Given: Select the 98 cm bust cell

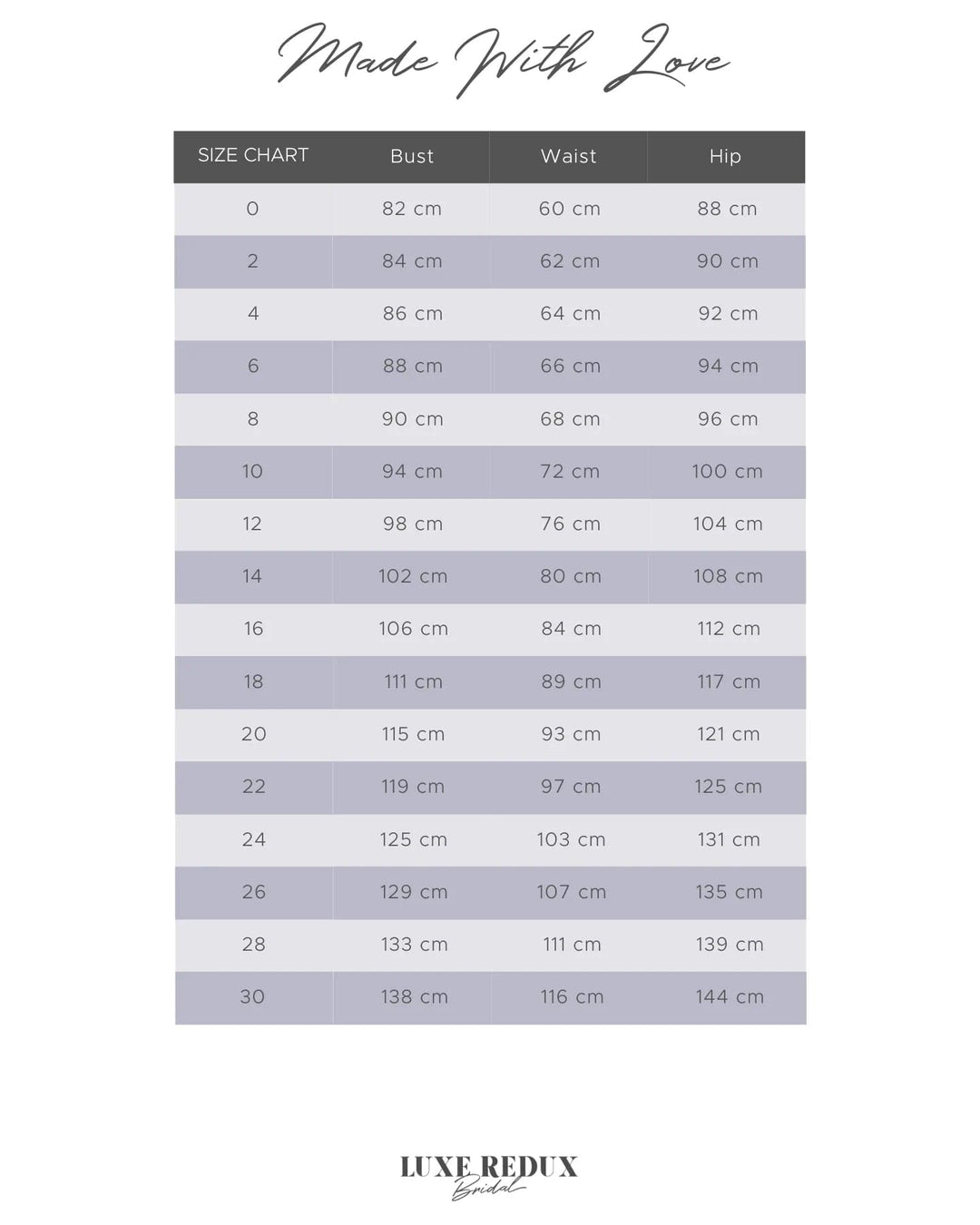Looking at the screenshot, I should pos(413,524).
